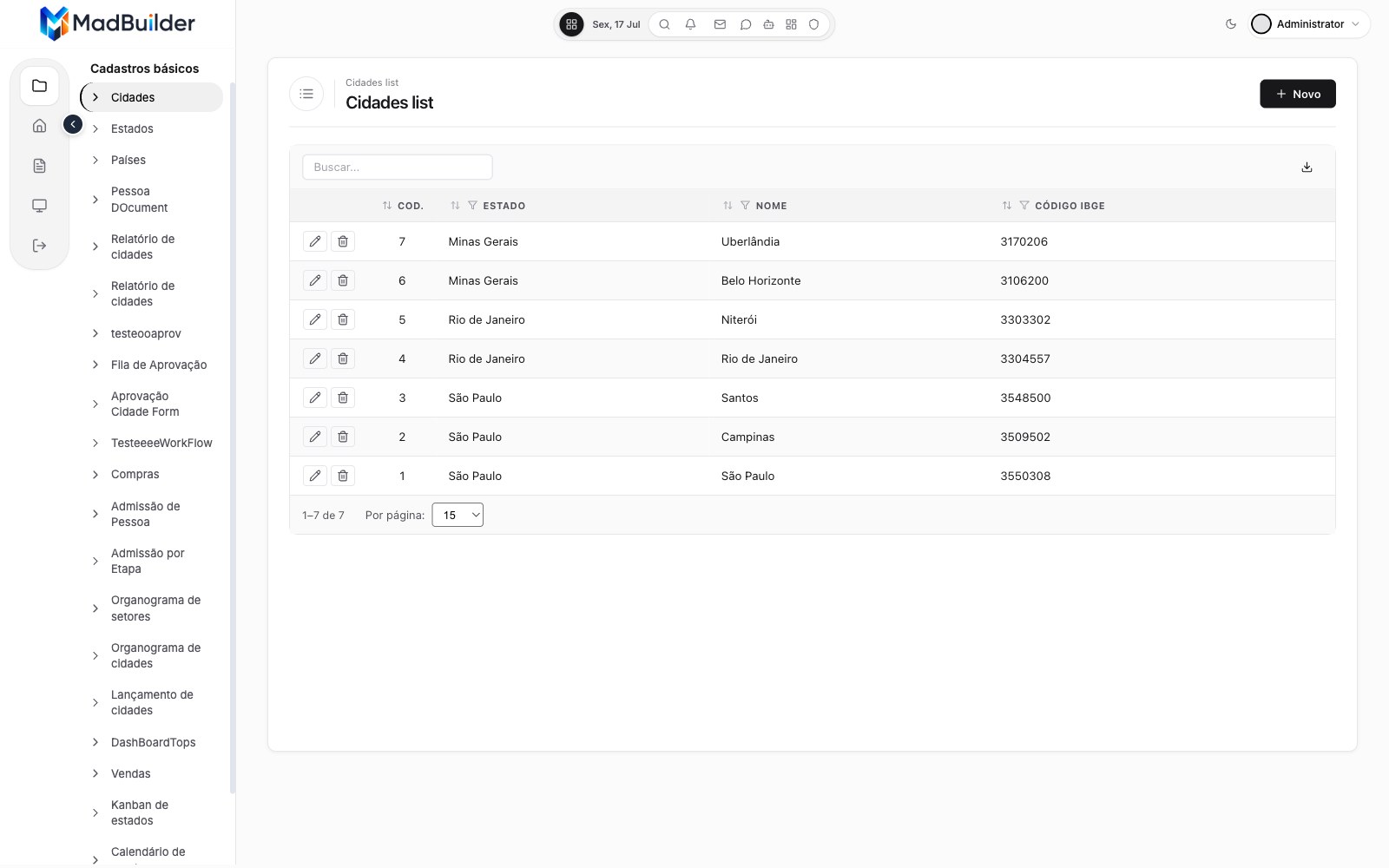Focus the Buscar search field

(398, 168)
